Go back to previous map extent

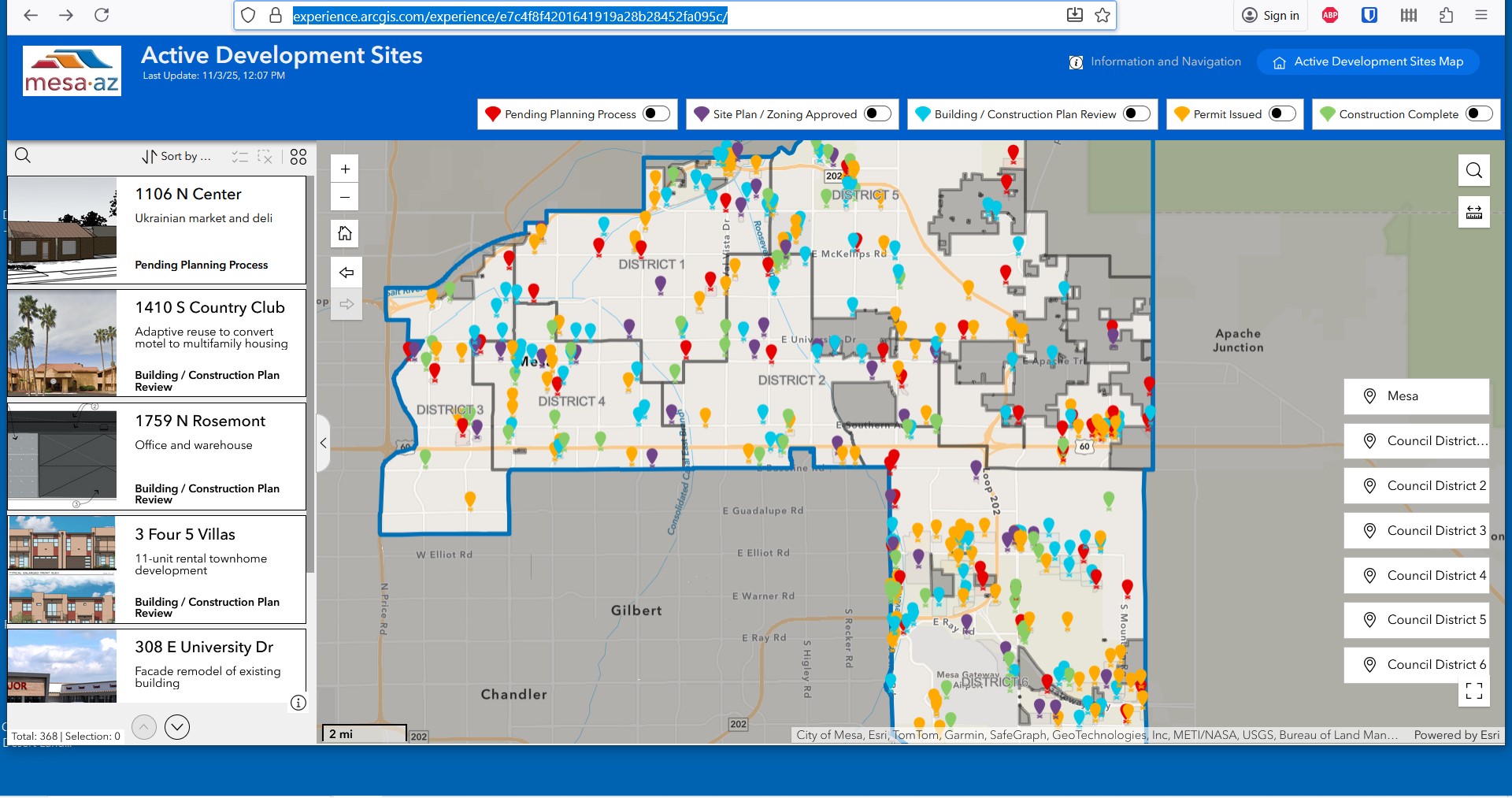coord(346,273)
